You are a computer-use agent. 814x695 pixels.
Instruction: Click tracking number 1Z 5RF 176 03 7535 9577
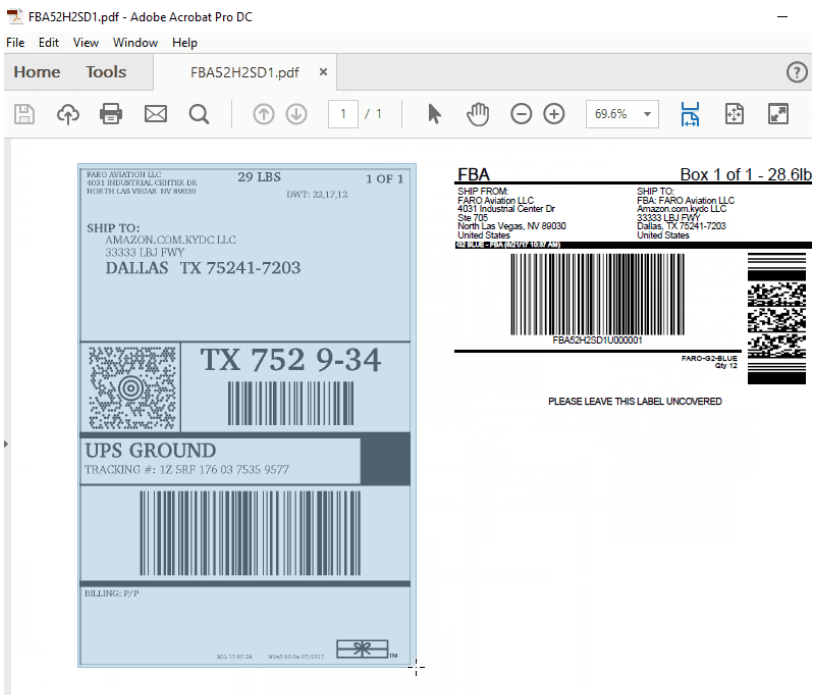click(x=224, y=470)
